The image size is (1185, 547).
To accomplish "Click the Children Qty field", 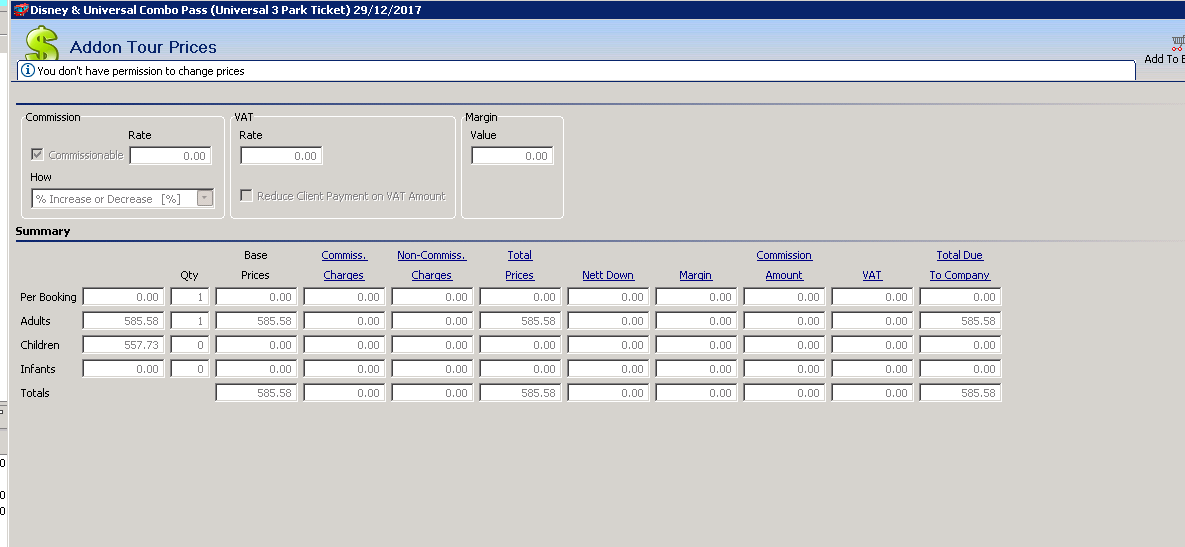I will click(190, 345).
